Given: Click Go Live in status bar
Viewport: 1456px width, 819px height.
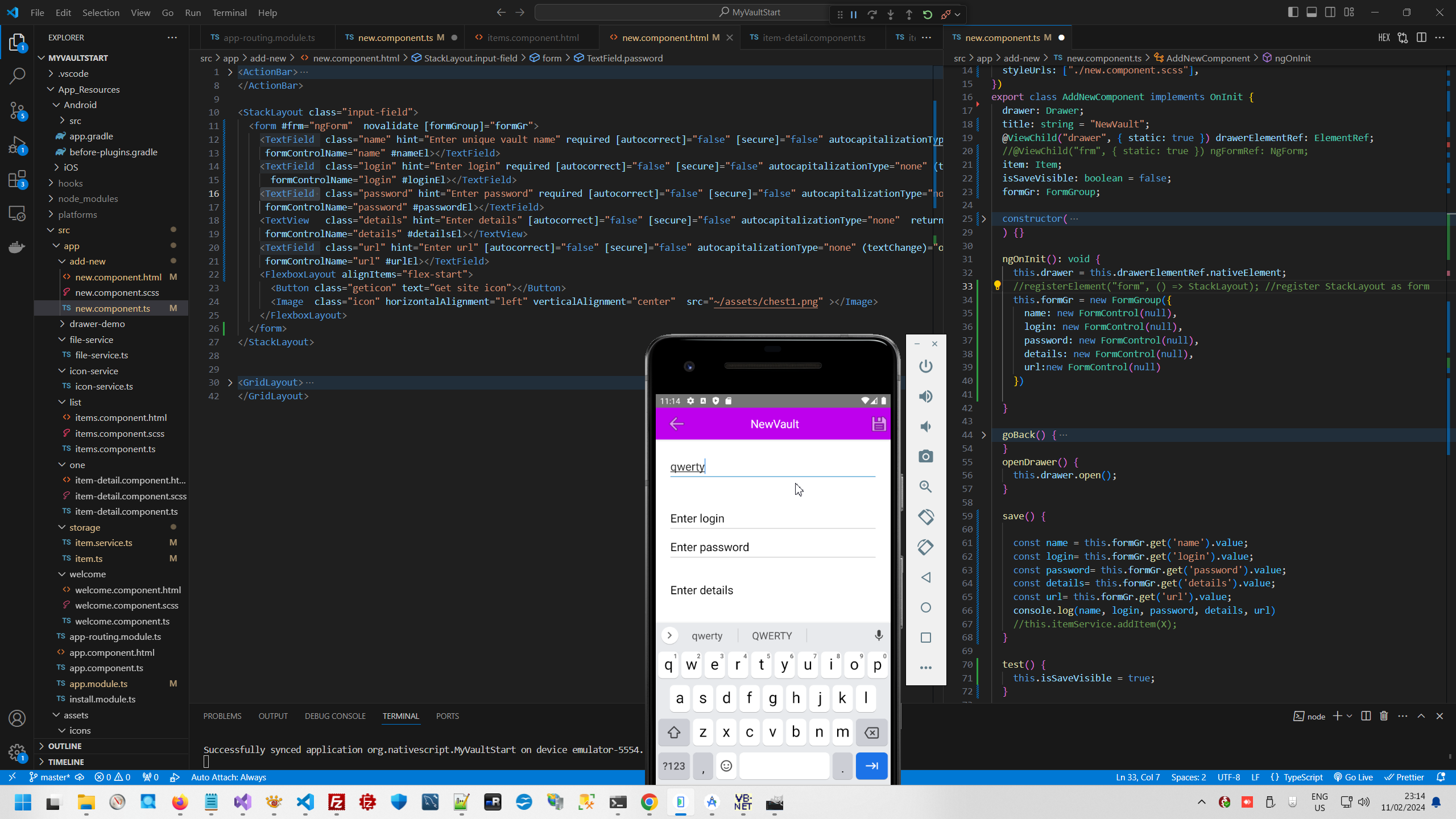Looking at the screenshot, I should click(1354, 777).
